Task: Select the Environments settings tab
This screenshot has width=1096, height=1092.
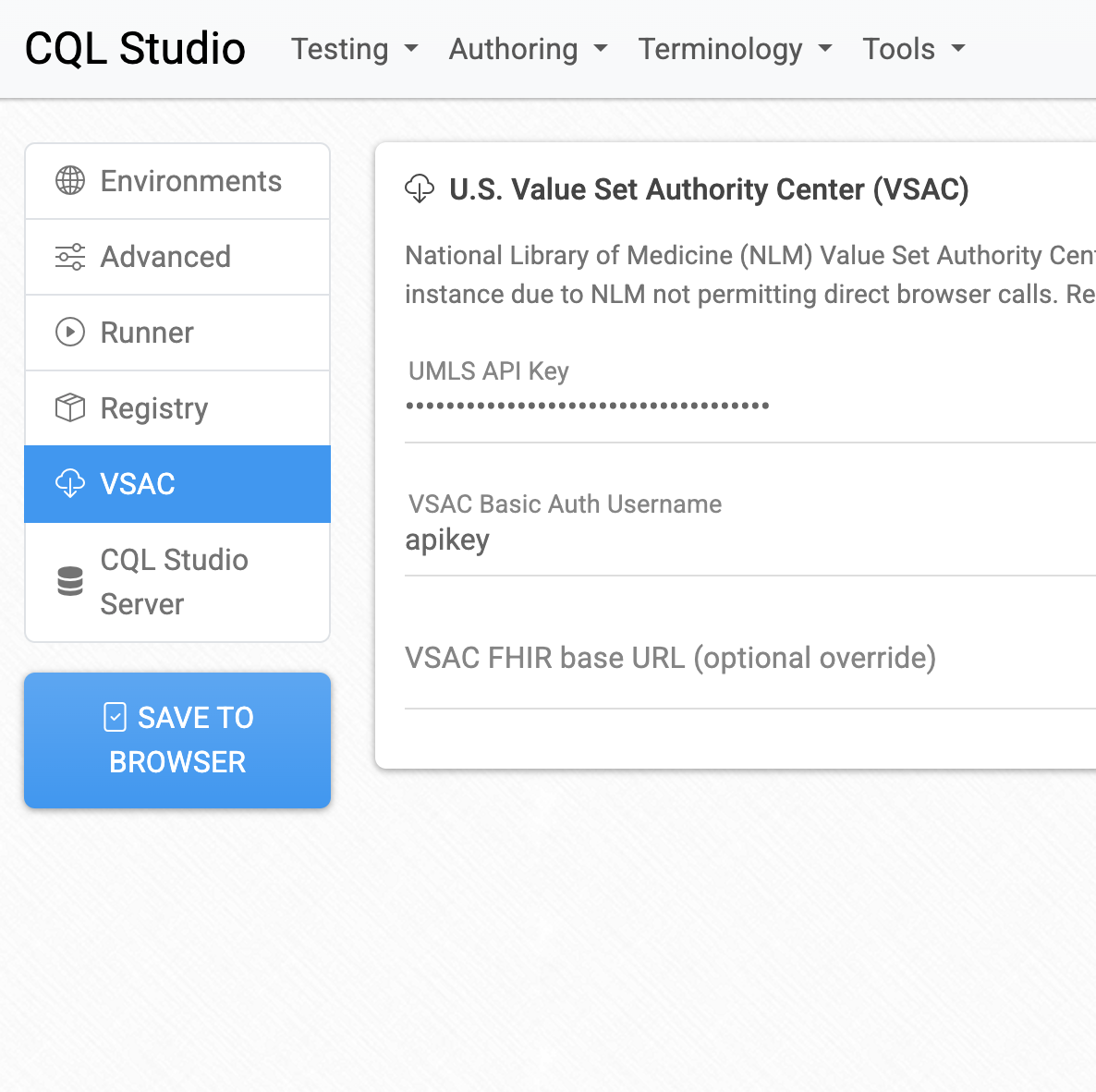Action: coord(177,182)
